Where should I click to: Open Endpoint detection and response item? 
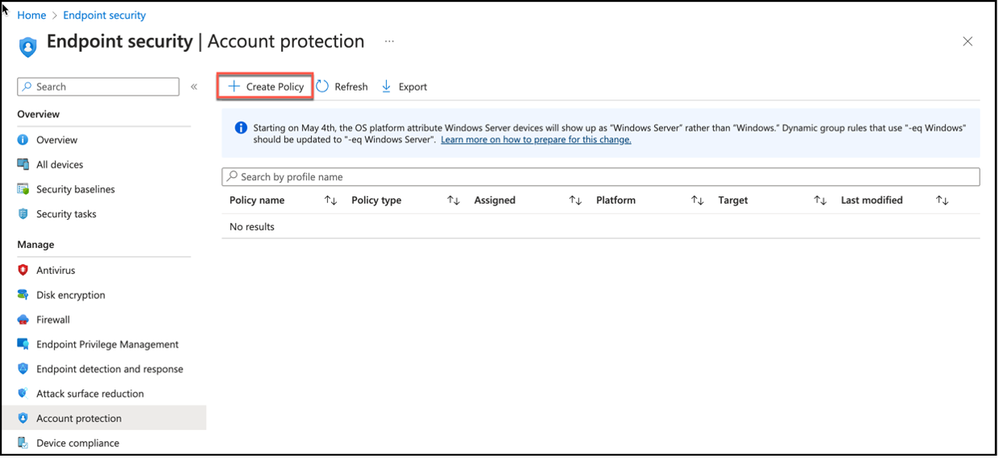pyautogui.click(x=110, y=369)
